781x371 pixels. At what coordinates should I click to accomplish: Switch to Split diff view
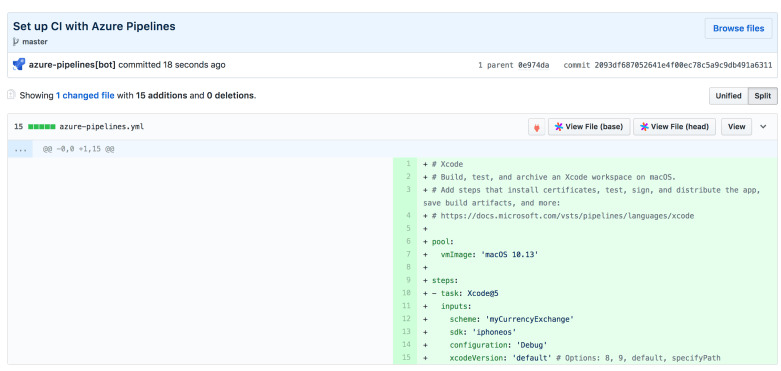[763, 96]
